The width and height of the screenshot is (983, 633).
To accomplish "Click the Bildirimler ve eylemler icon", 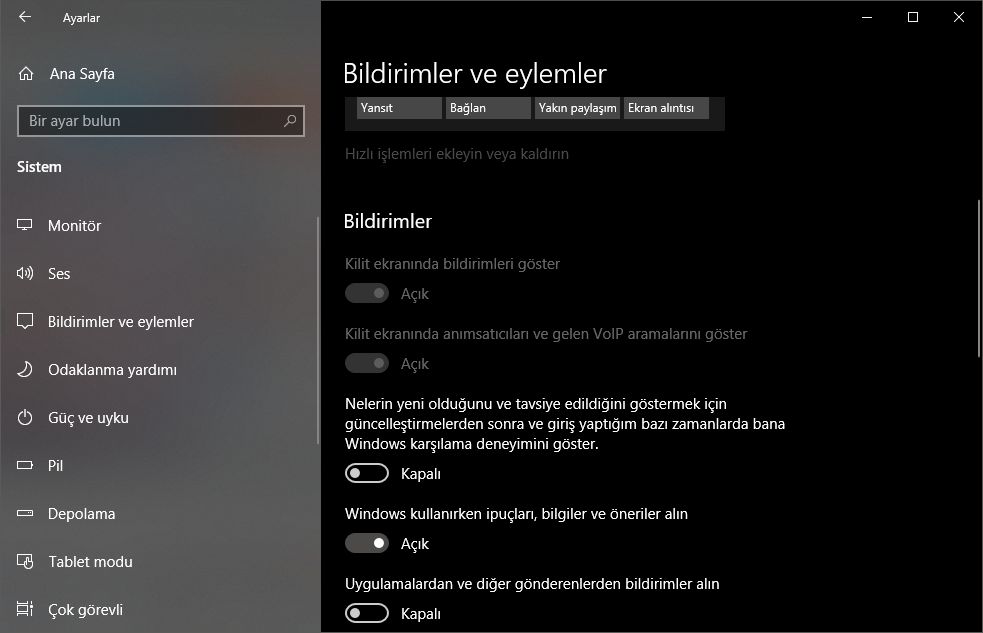I will click(x=24, y=322).
